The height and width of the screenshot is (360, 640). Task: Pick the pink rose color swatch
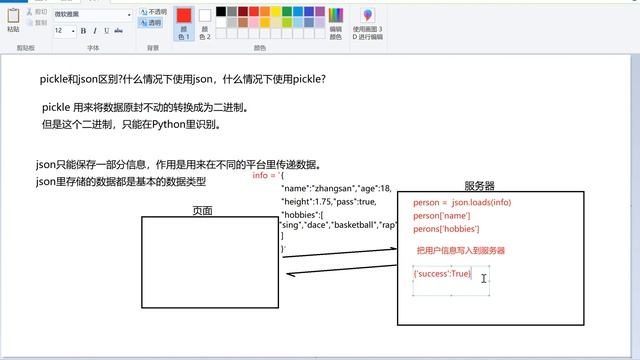[254, 22]
